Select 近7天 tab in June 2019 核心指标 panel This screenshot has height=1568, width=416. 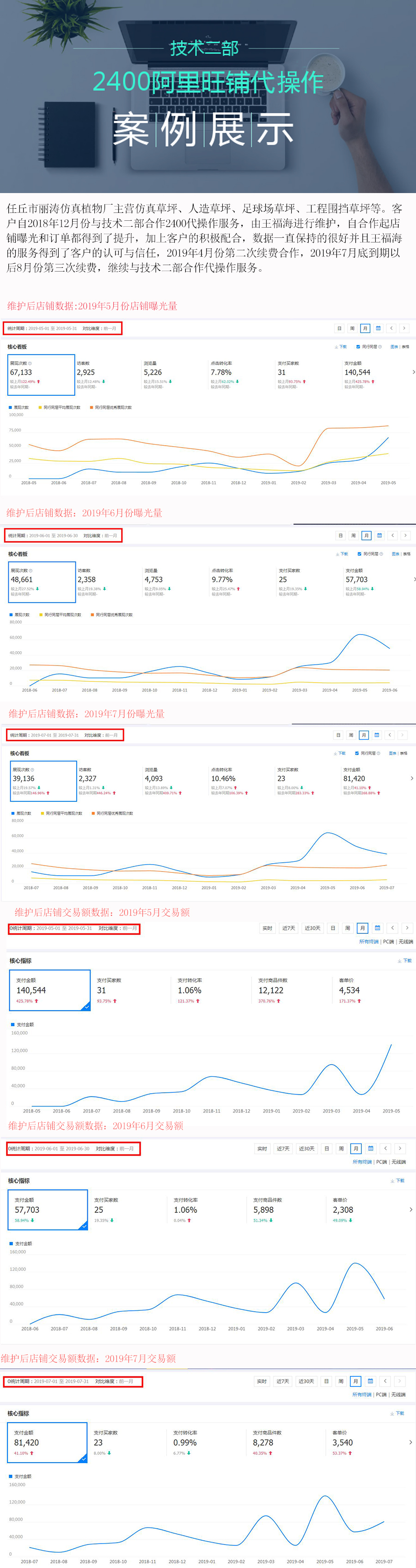(283, 1148)
